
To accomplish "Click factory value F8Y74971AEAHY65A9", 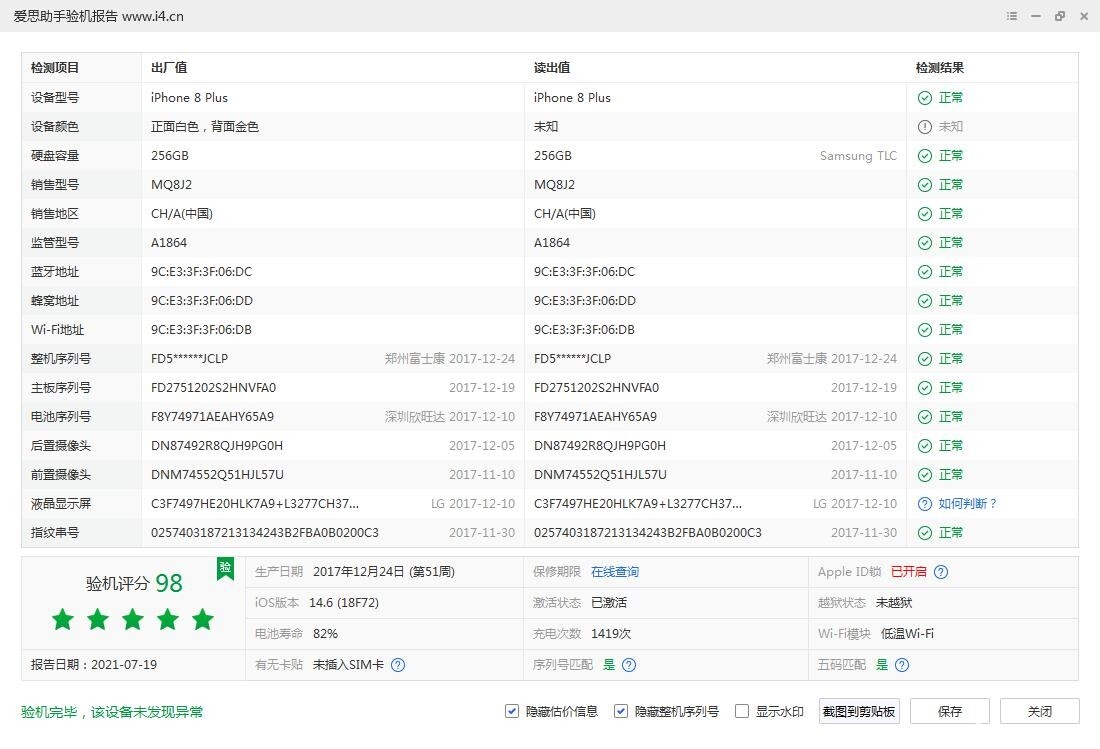I will [213, 417].
